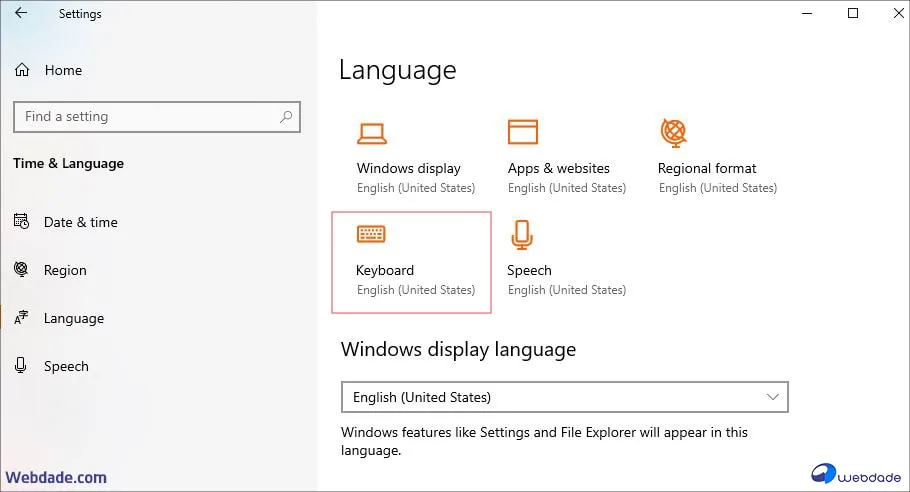Go to Language in the sidebar
Screen dimensions: 910x492
(x=73, y=318)
